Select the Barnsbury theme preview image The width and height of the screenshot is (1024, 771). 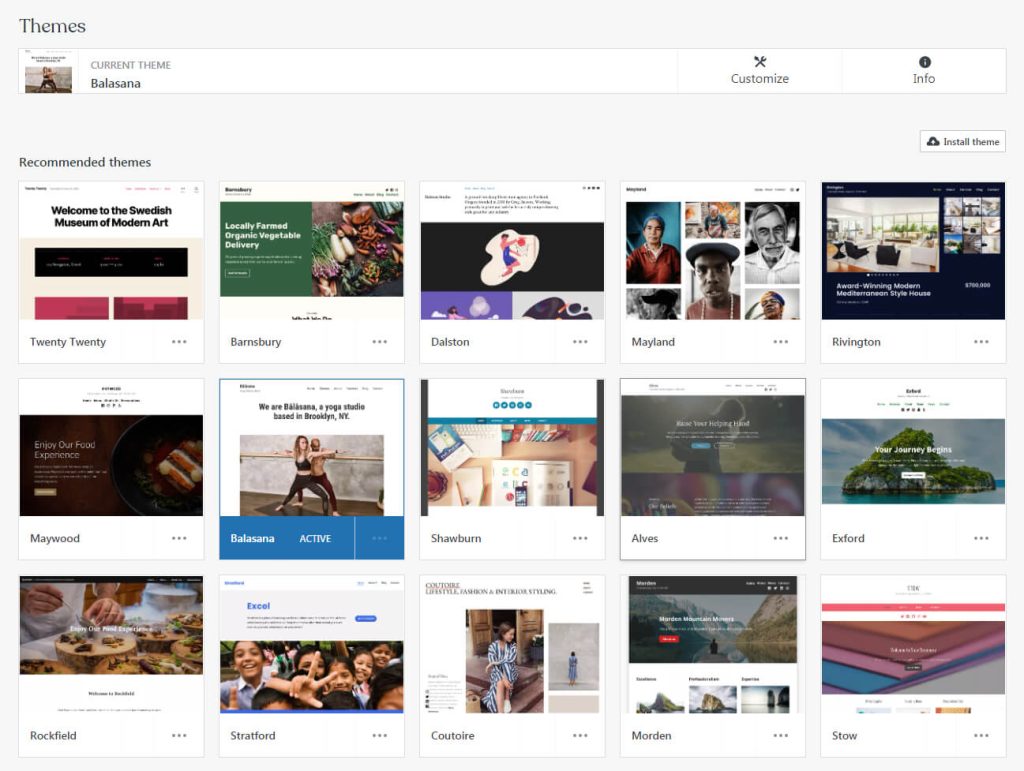311,250
